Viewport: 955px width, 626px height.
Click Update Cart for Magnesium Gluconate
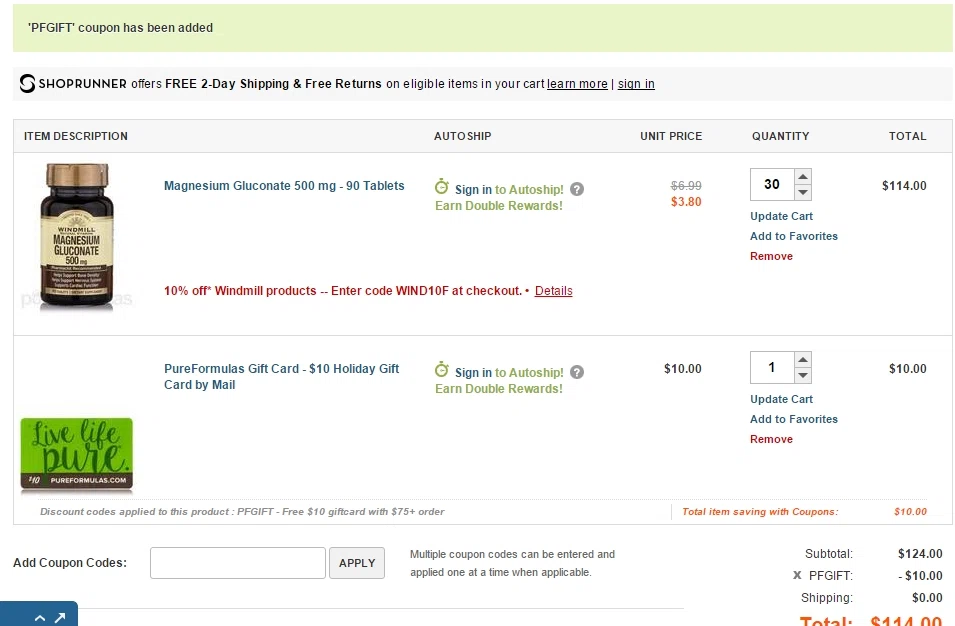click(781, 216)
